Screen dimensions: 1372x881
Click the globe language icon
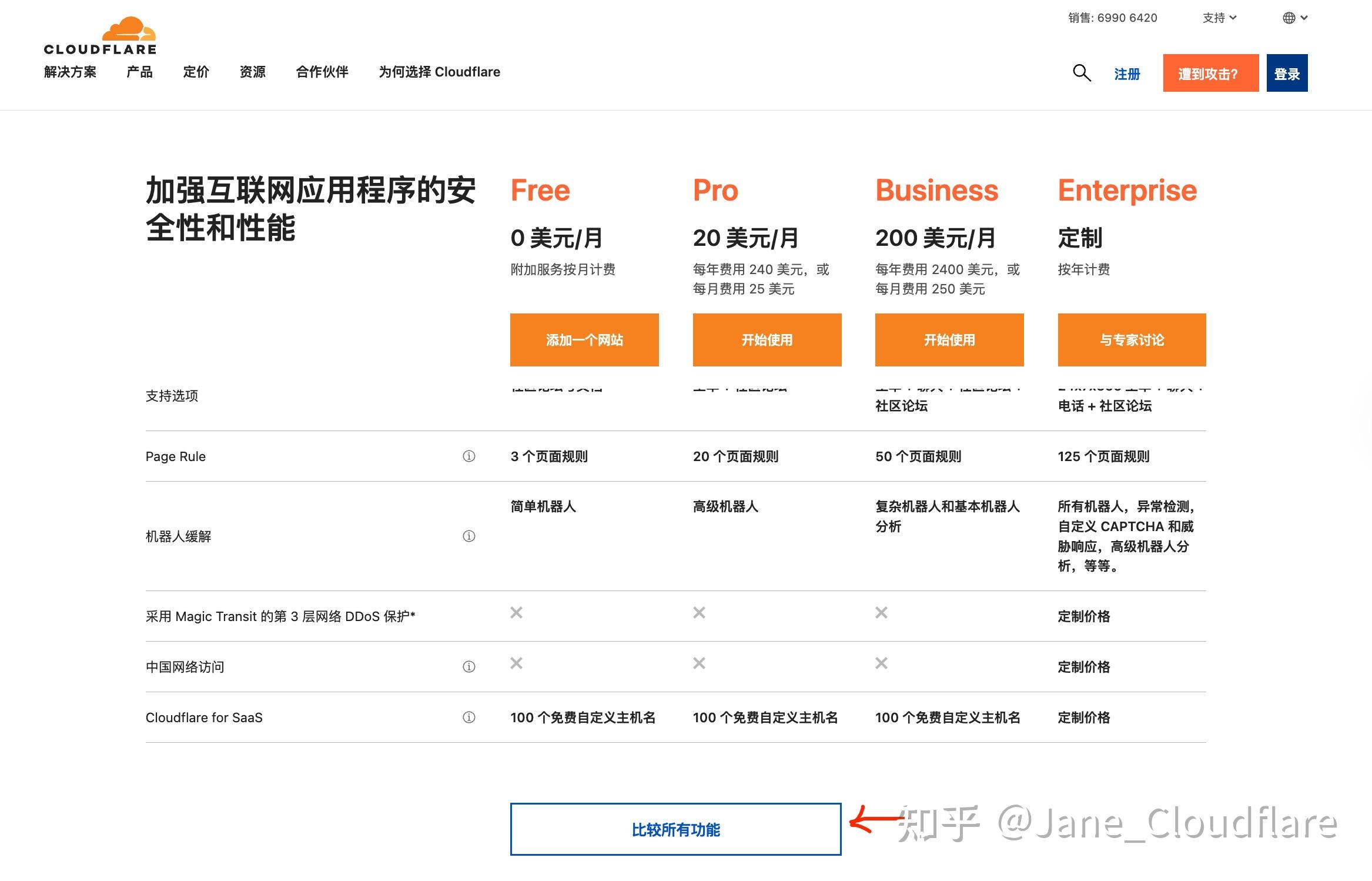pos(1289,18)
